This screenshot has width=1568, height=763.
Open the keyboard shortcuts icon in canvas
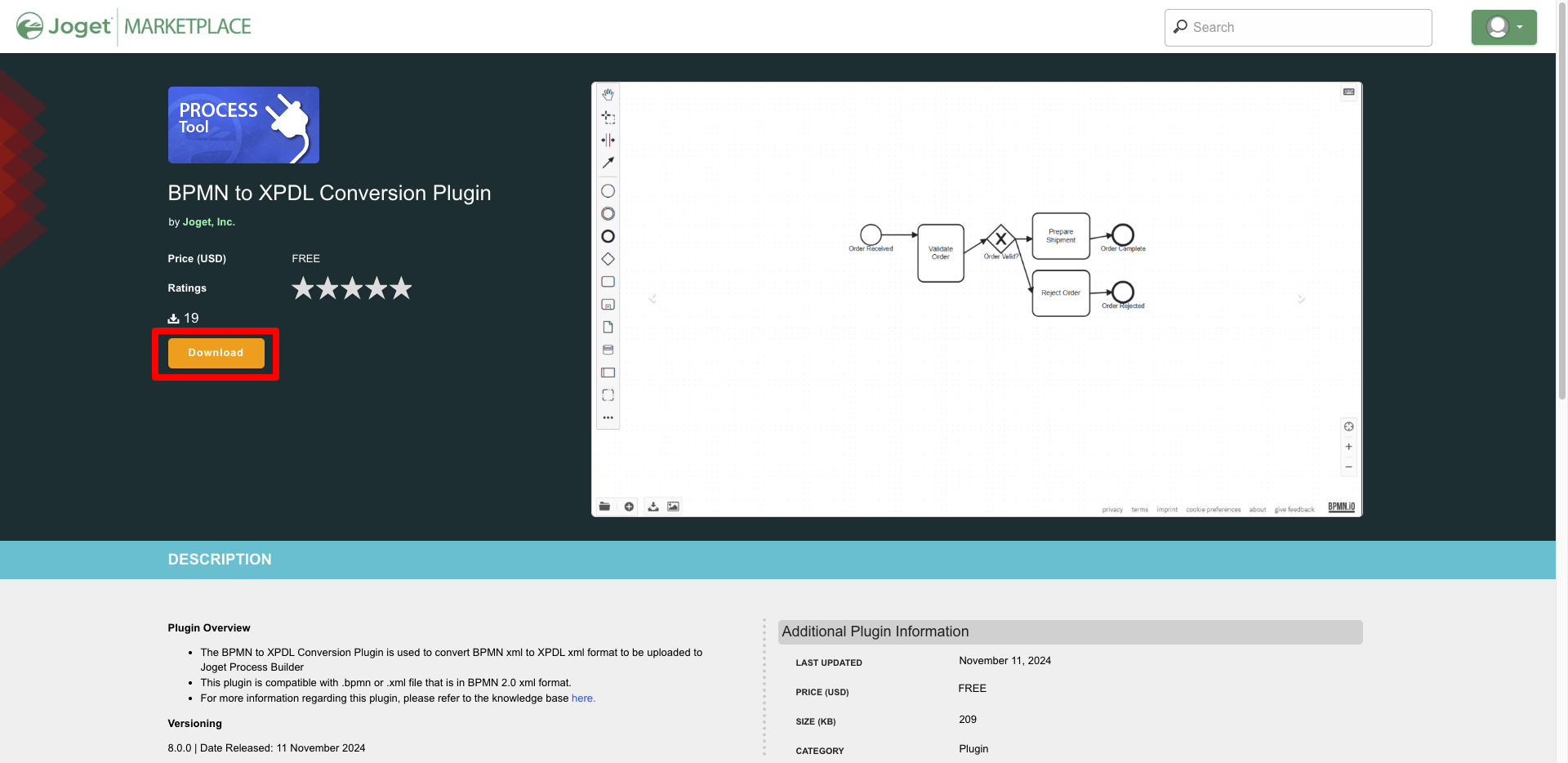click(x=1349, y=92)
